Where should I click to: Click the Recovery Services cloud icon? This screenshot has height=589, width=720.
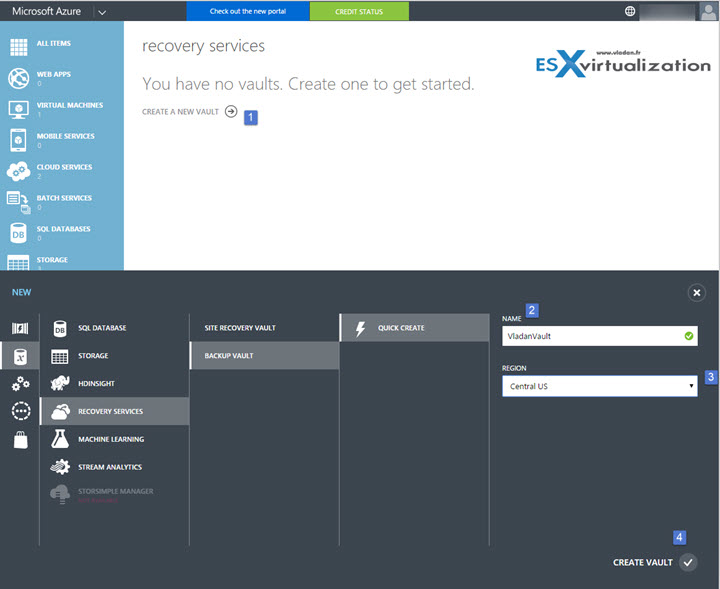click(x=60, y=411)
